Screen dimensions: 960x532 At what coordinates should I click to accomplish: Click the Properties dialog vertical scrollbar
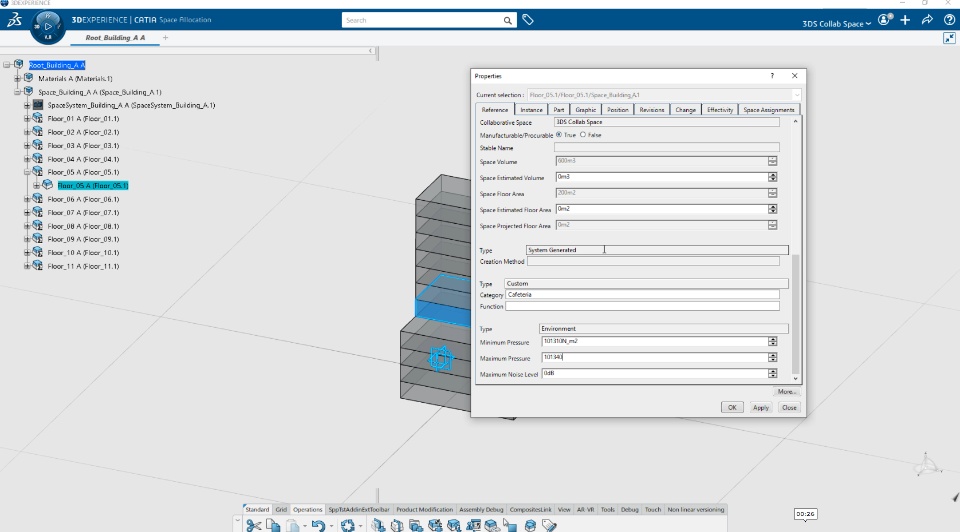point(795,313)
